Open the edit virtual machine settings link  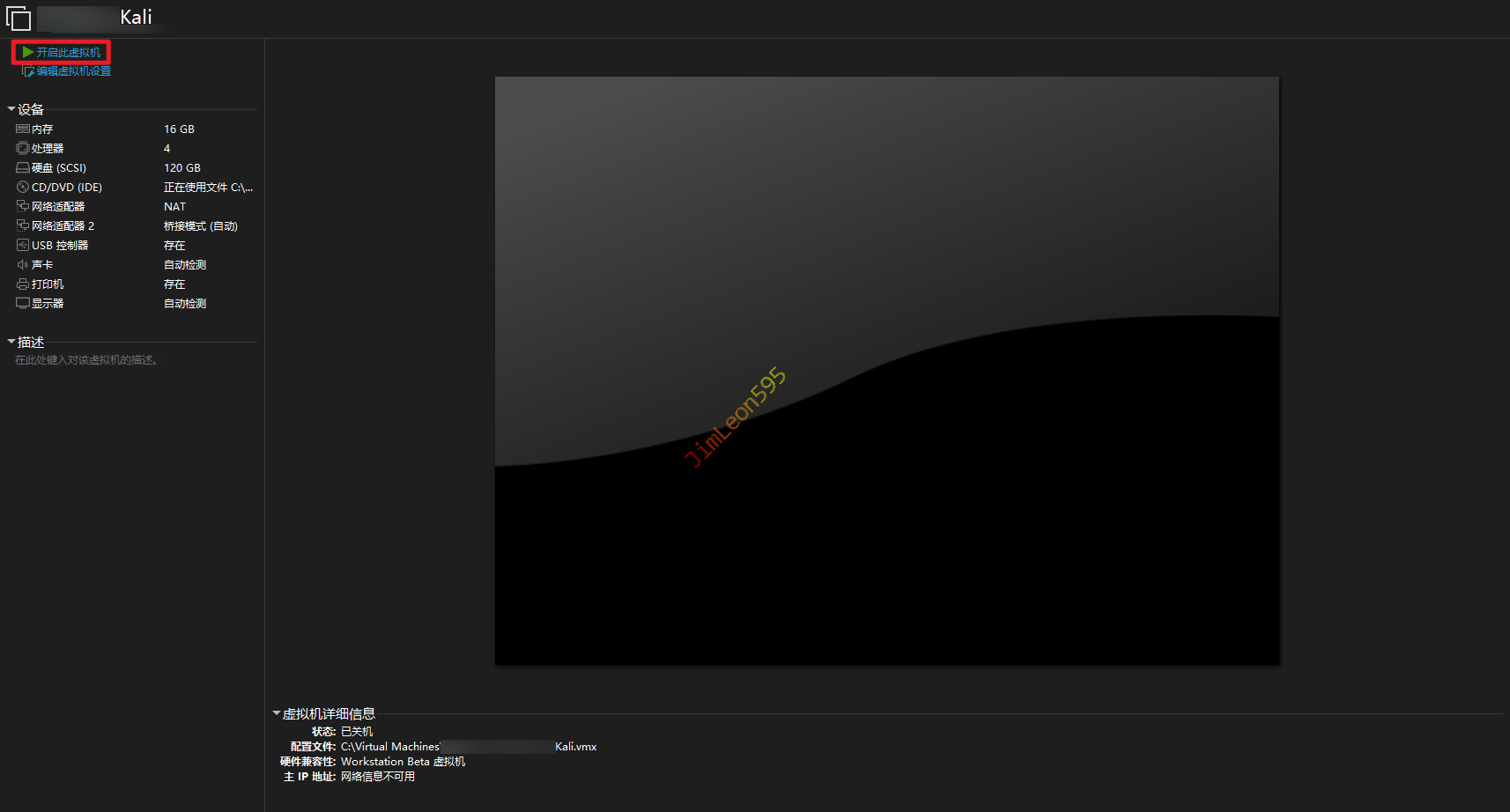coord(73,71)
